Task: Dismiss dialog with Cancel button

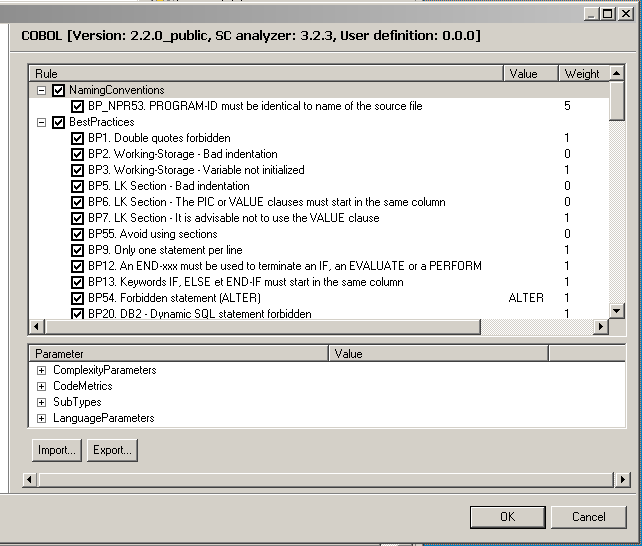Action: click(588, 517)
